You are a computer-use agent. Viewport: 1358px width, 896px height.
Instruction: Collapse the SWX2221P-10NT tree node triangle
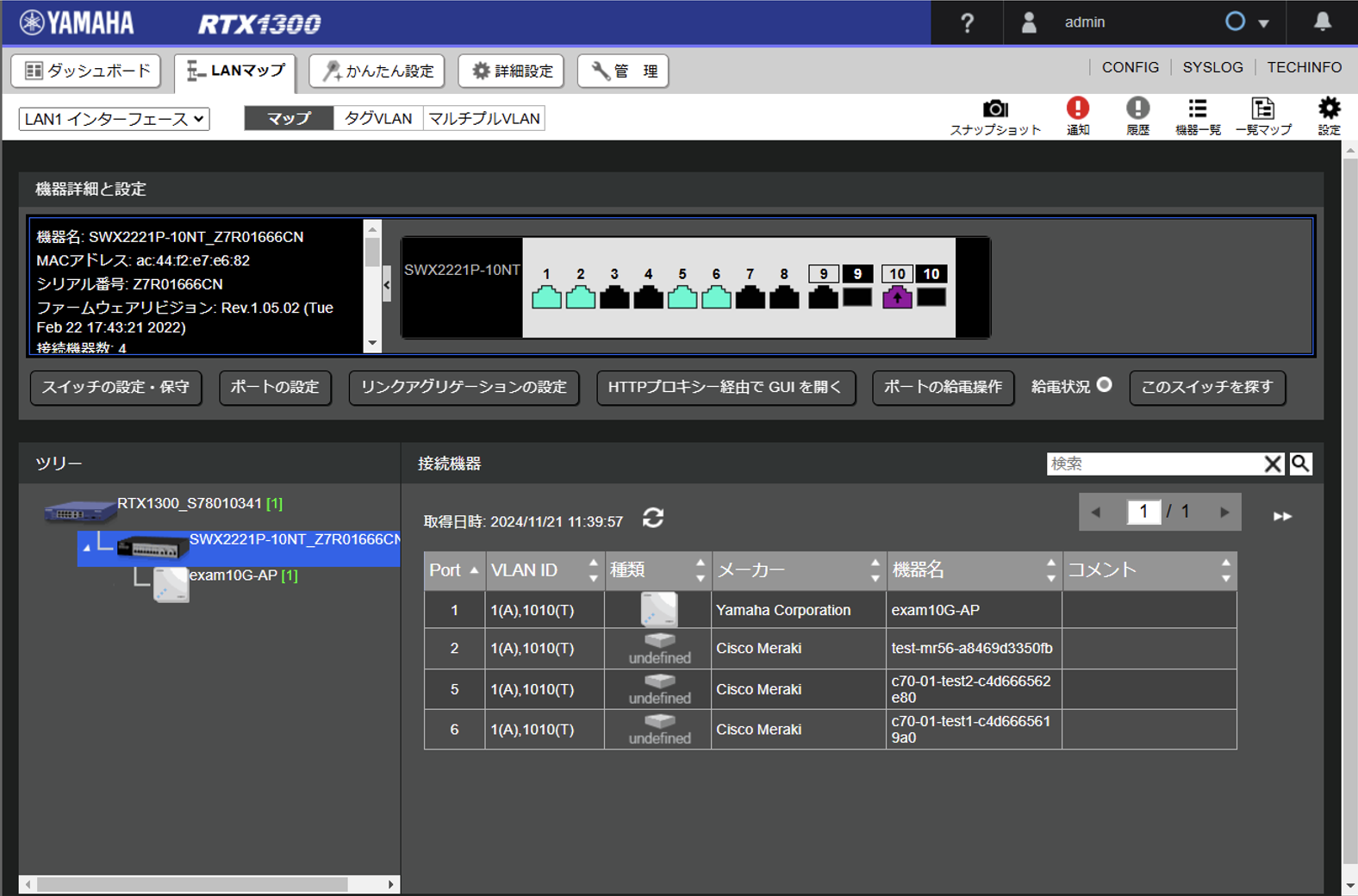[86, 547]
